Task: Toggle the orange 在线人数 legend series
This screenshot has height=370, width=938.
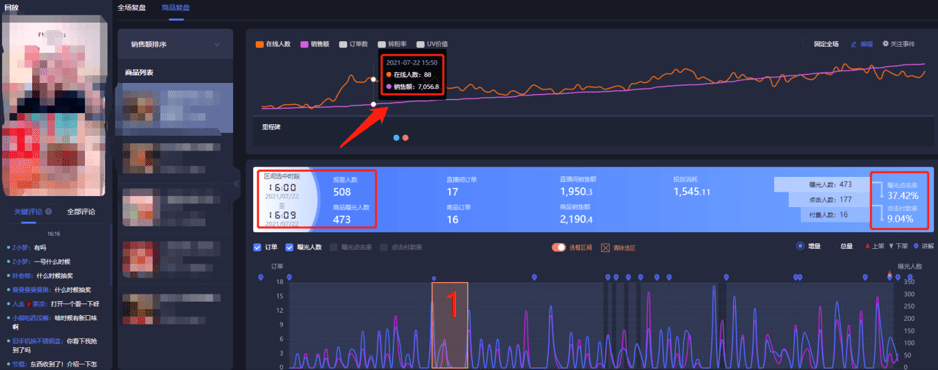Action: 259,44
